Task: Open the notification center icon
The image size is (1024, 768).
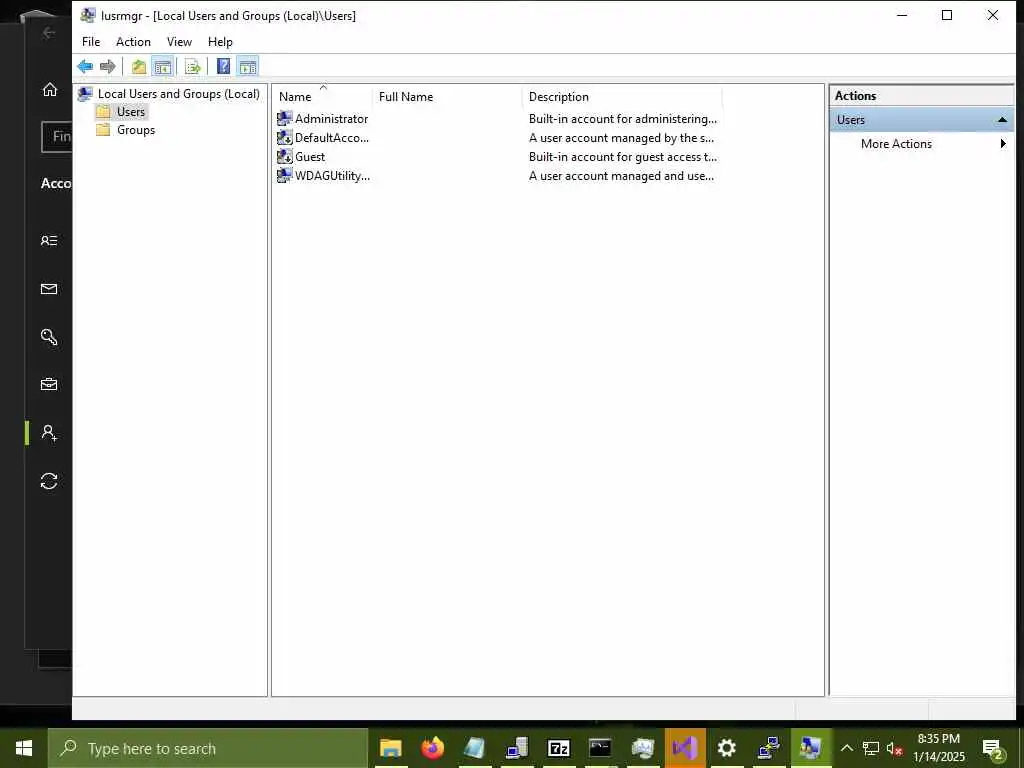Action: (x=994, y=749)
